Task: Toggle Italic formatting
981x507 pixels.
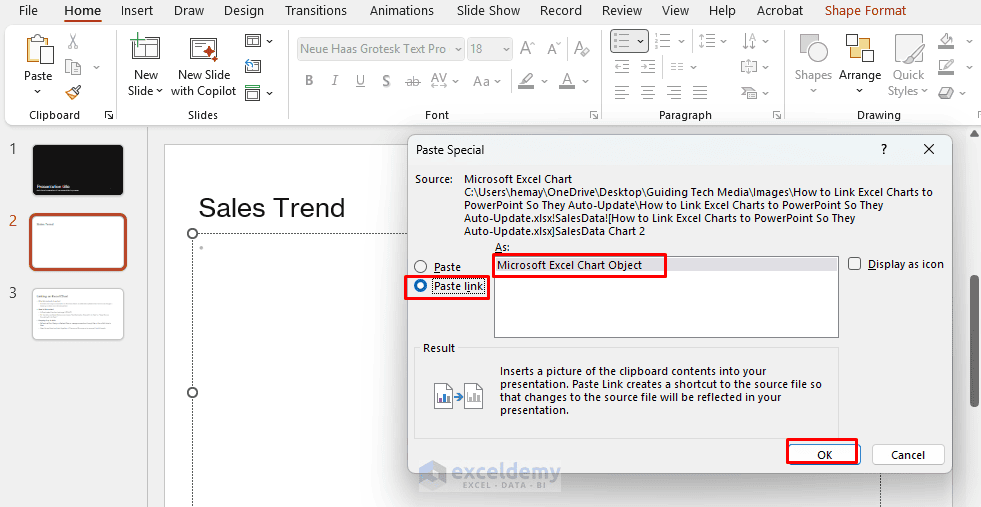Action: pyautogui.click(x=335, y=81)
